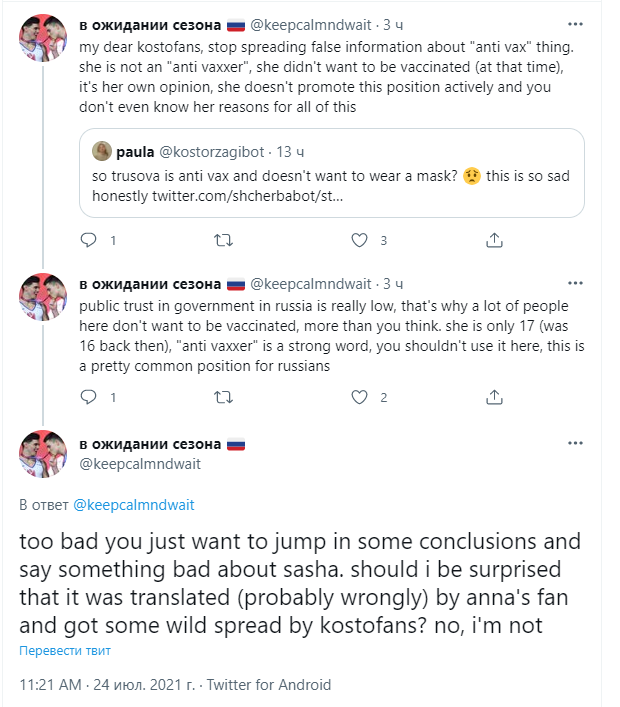Open more options menu on first tweet
The height and width of the screenshot is (707, 620).
pos(575,23)
